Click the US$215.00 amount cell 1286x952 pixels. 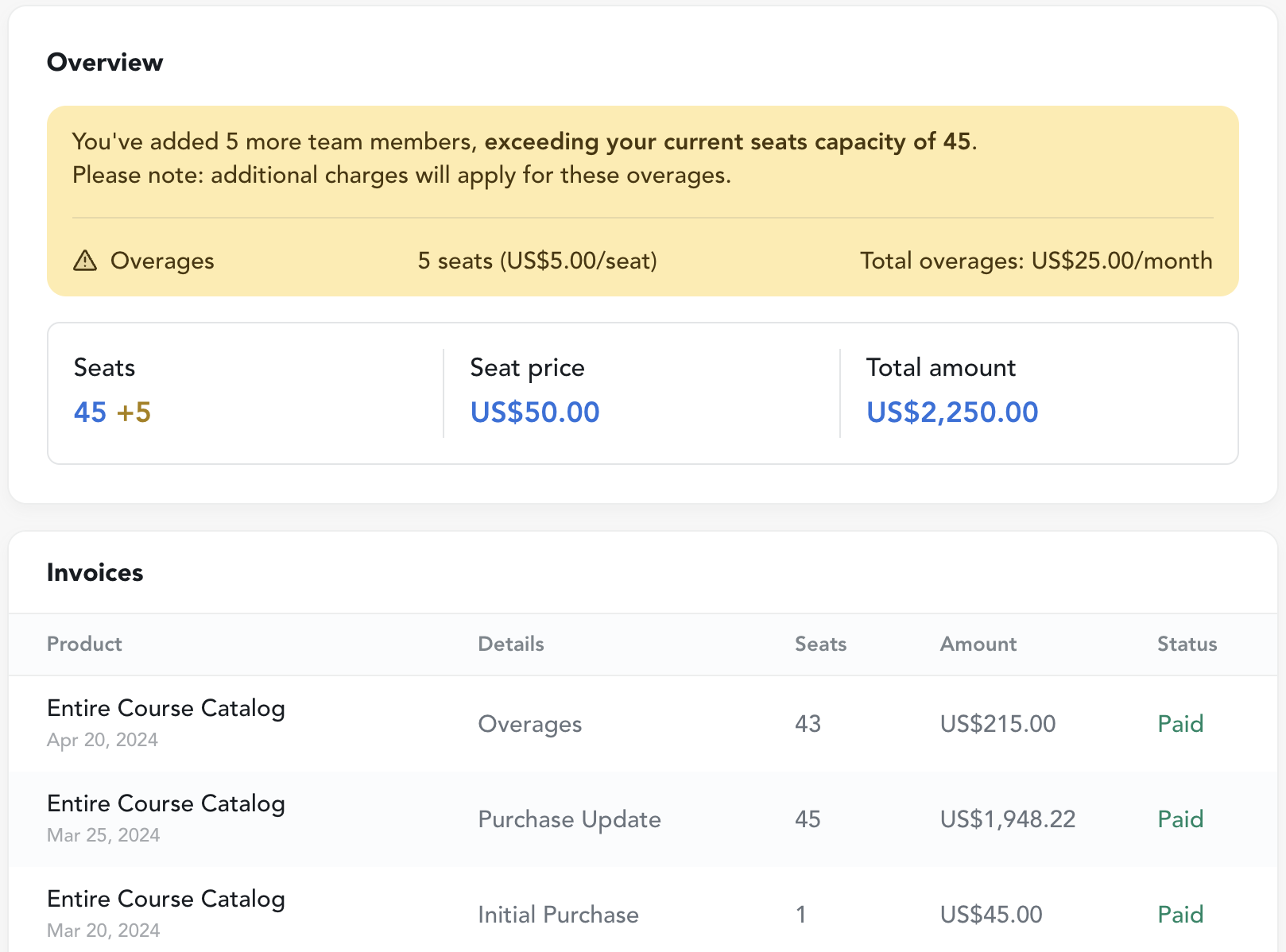[998, 724]
